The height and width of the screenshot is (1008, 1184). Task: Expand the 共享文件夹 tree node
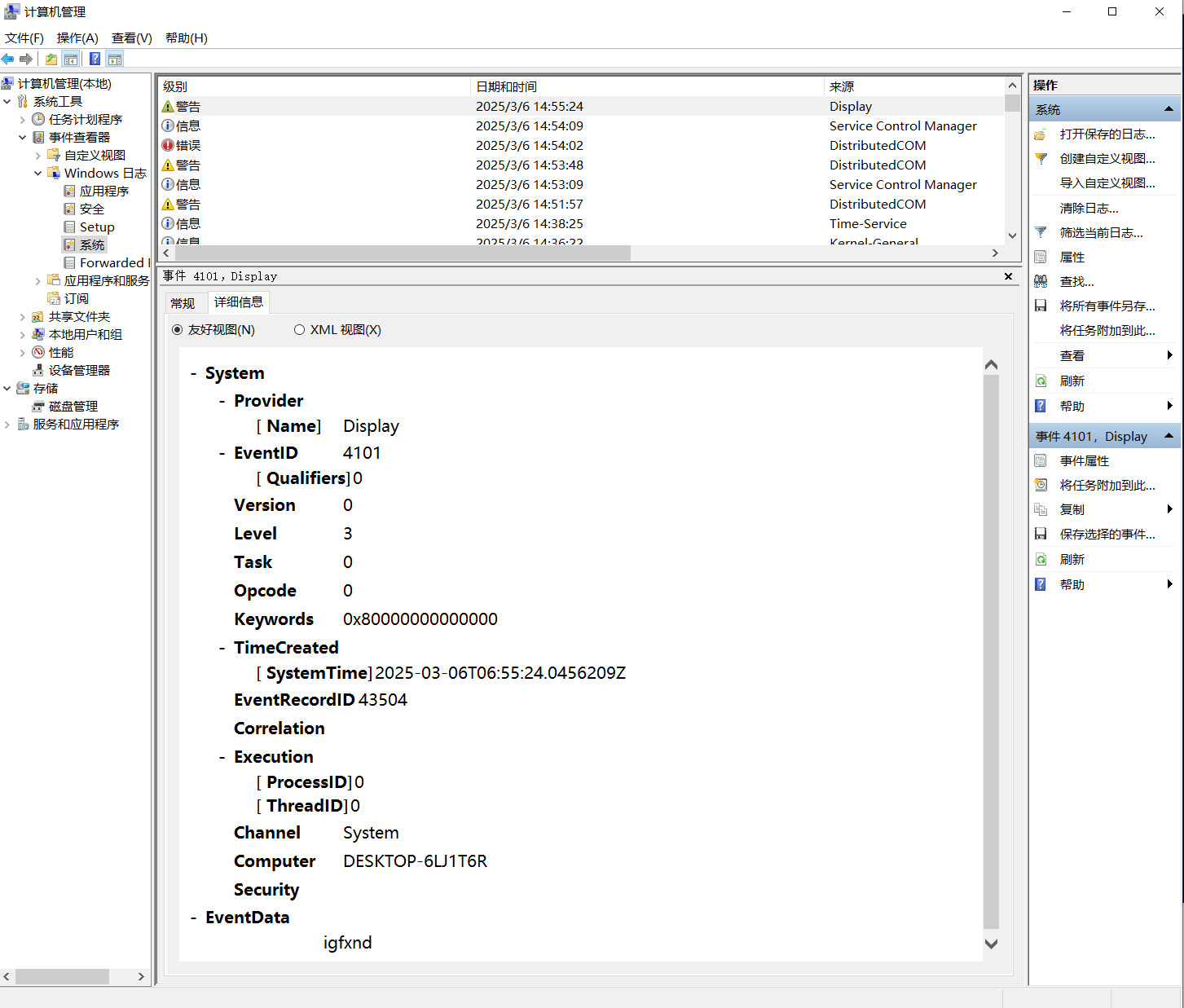22,316
